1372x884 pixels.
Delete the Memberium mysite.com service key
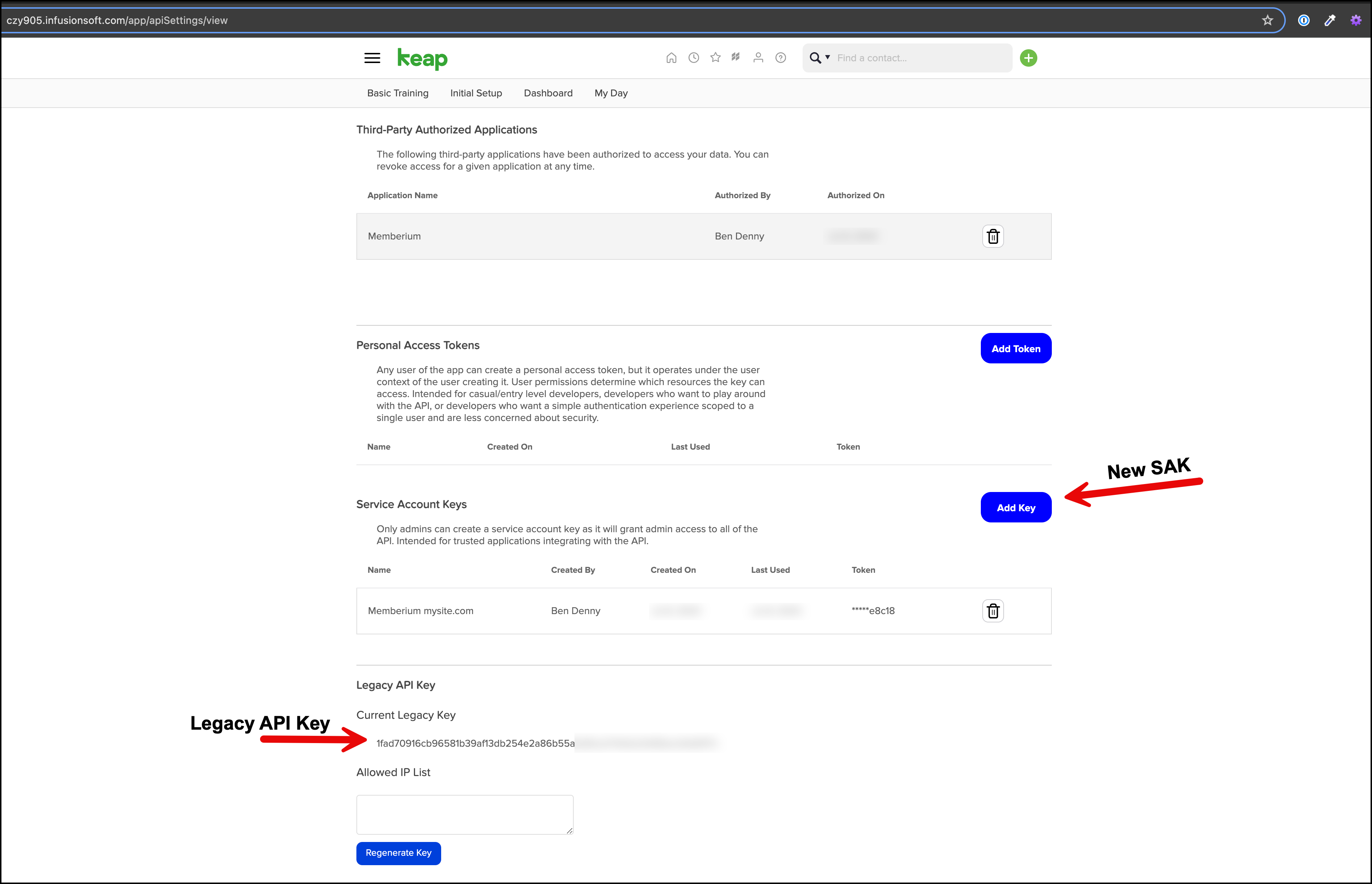point(993,611)
